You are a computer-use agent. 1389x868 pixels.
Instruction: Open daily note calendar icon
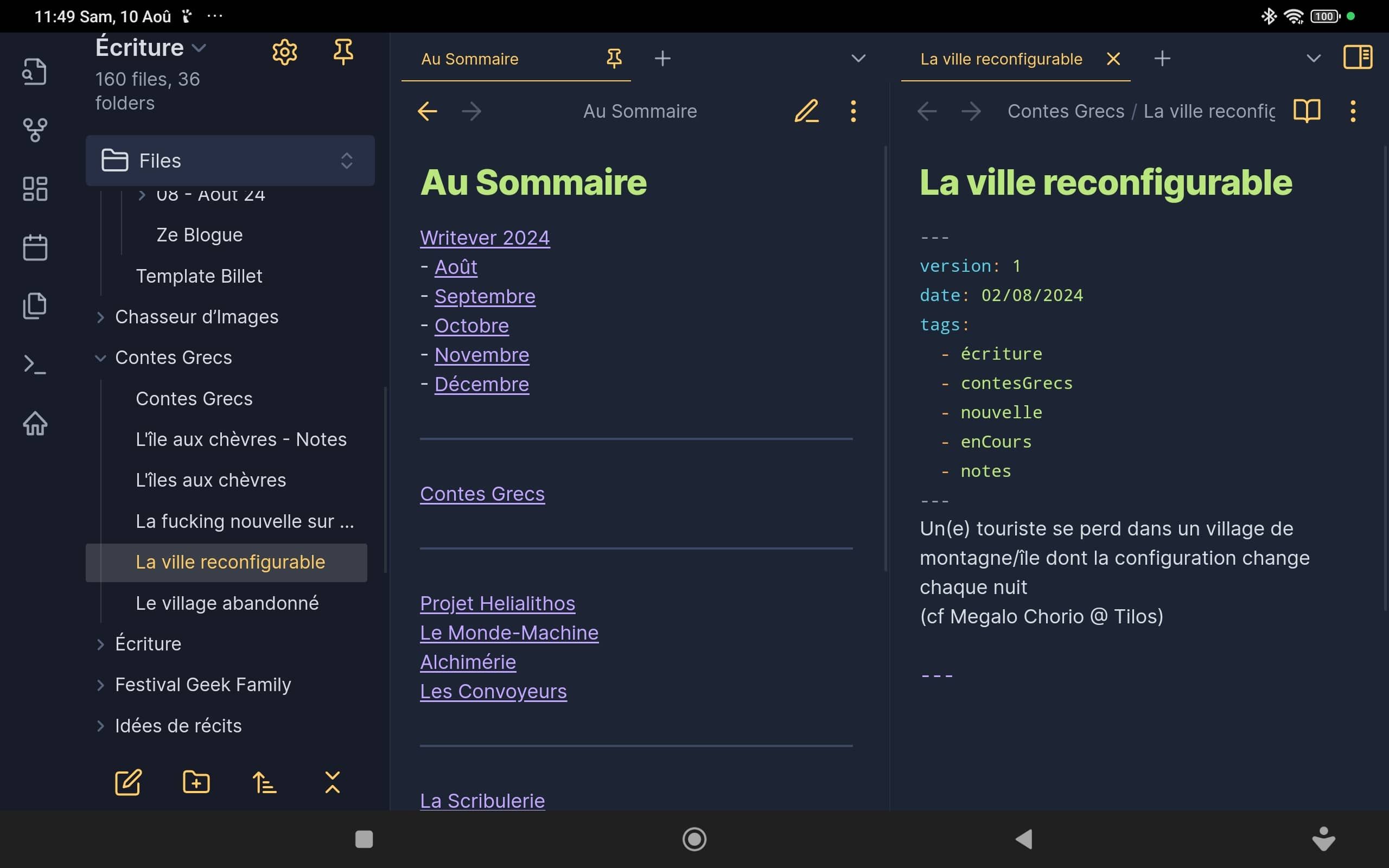34,247
